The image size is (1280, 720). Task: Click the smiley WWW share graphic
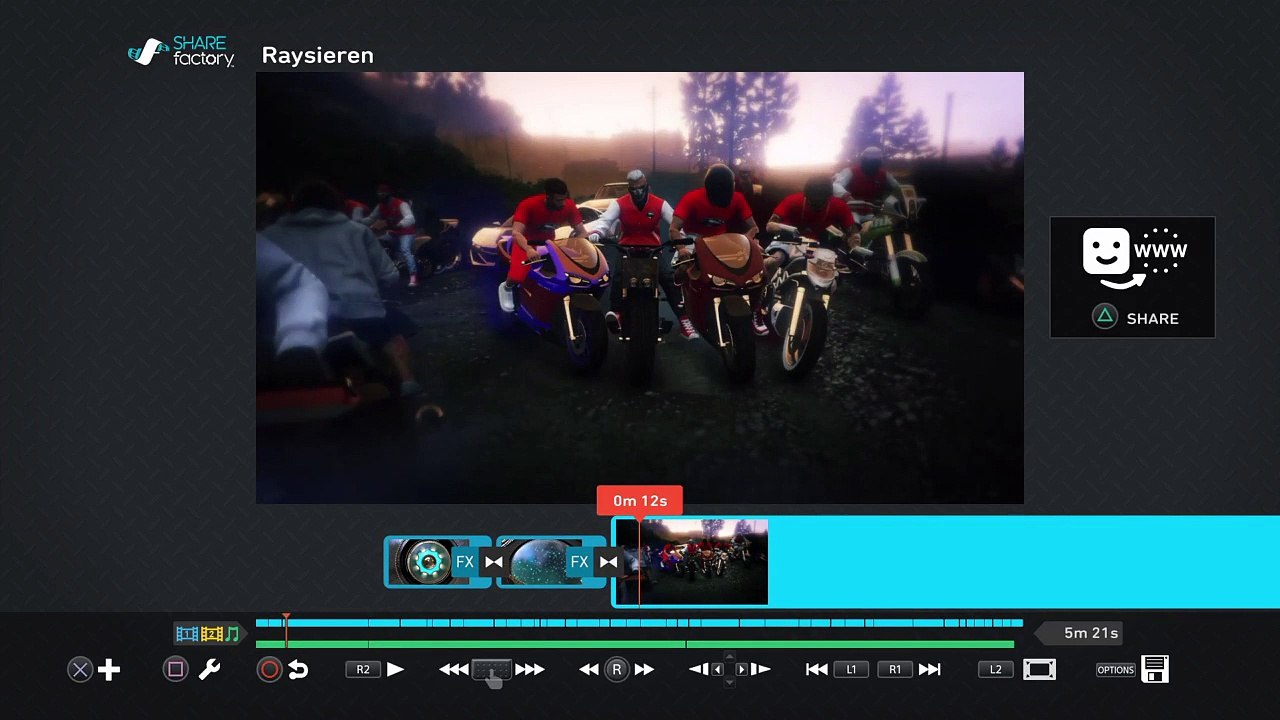(x=1135, y=258)
